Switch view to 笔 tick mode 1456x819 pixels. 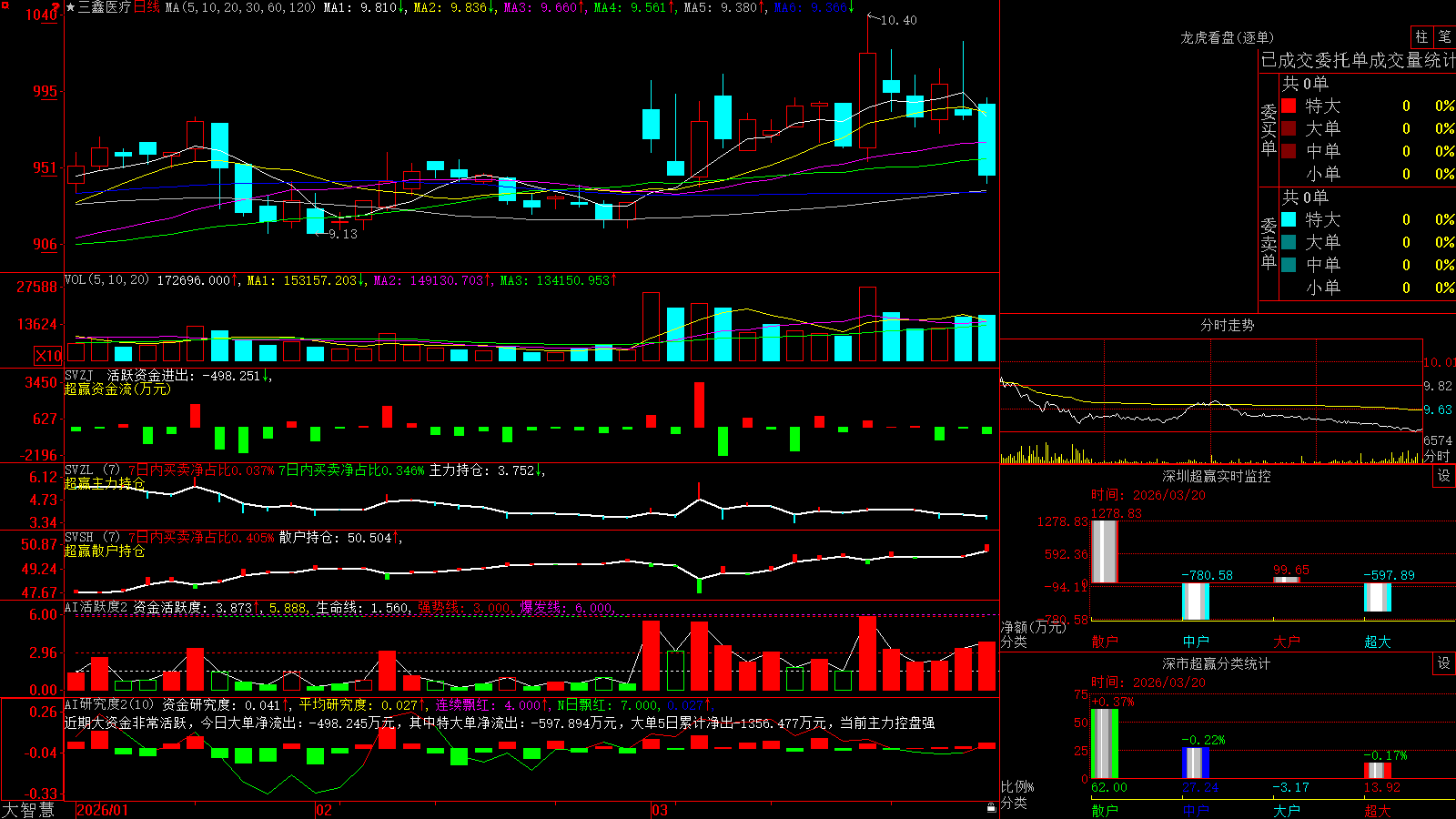click(x=1444, y=37)
